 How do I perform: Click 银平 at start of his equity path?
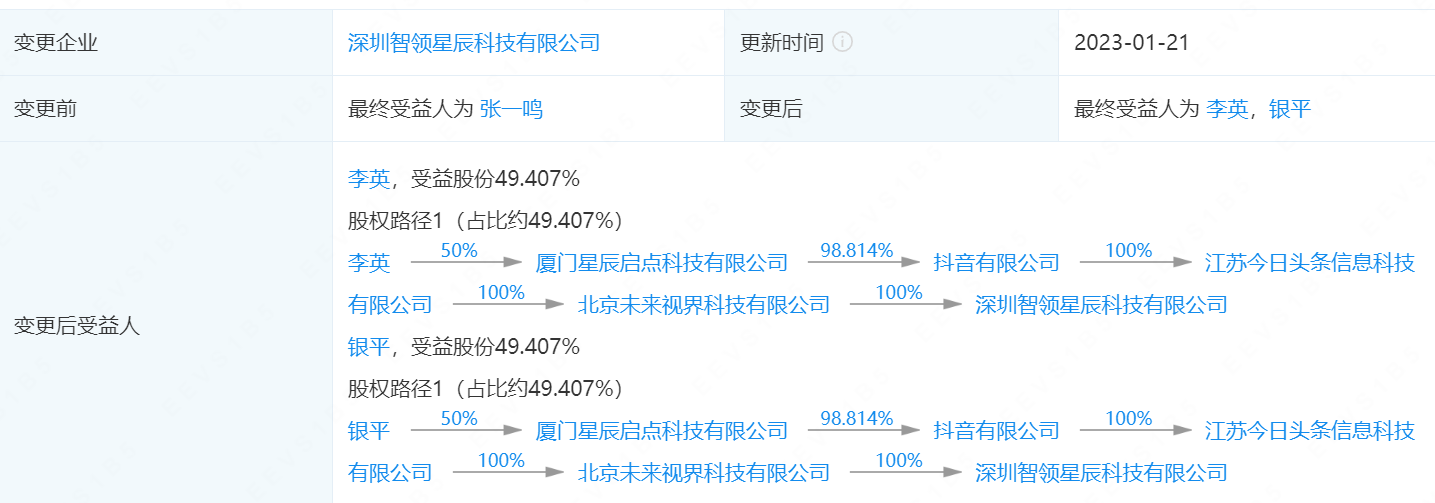pyautogui.click(x=368, y=431)
